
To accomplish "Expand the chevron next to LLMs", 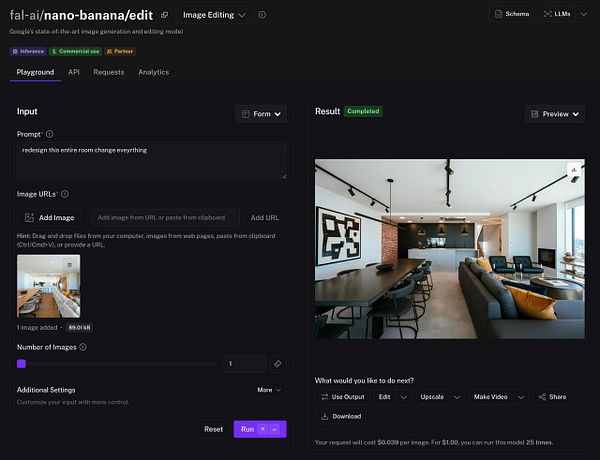I will click(x=584, y=14).
